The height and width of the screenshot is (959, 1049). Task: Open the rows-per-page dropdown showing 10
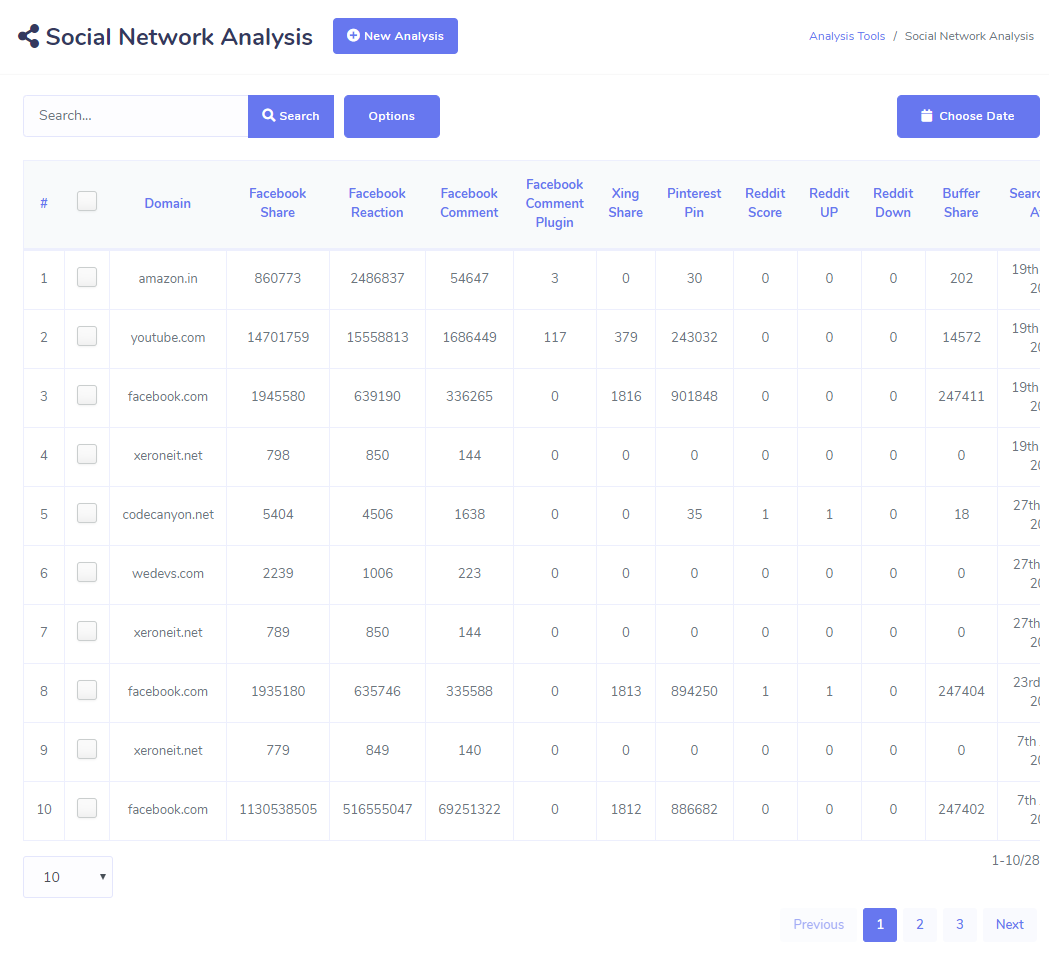tap(68, 877)
